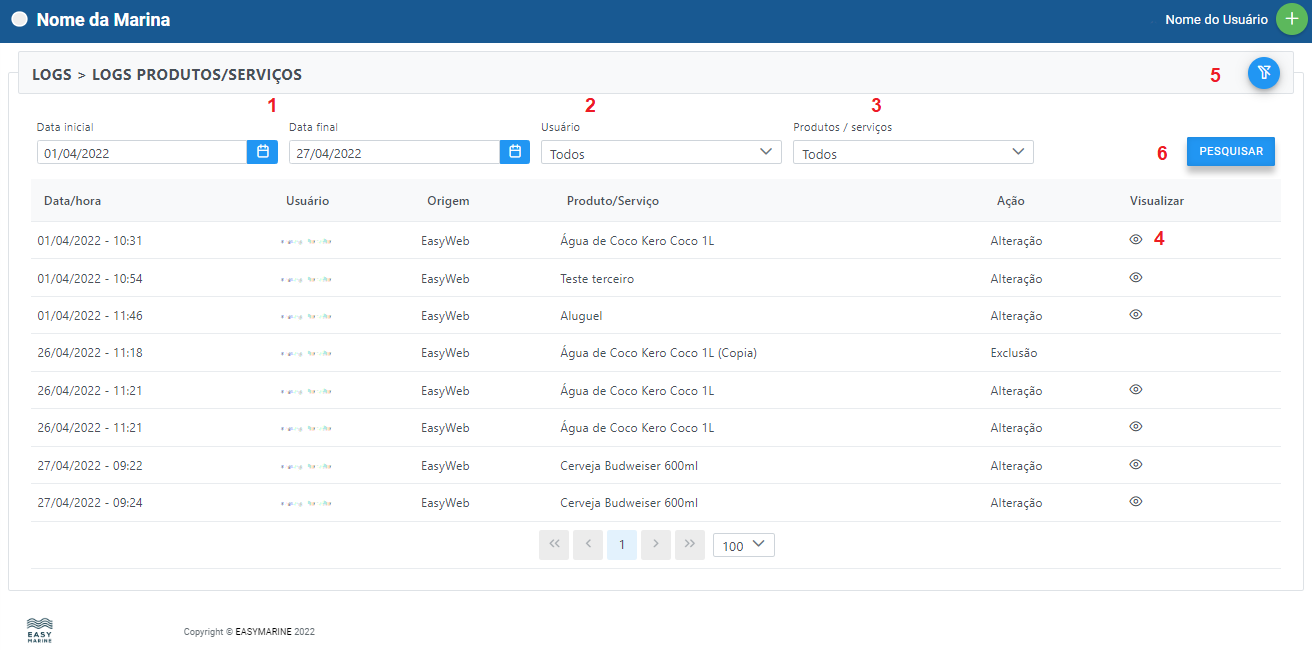Screen dimensions: 1312x650
Task: Go to page 1 in the pagination
Action: click(x=622, y=545)
